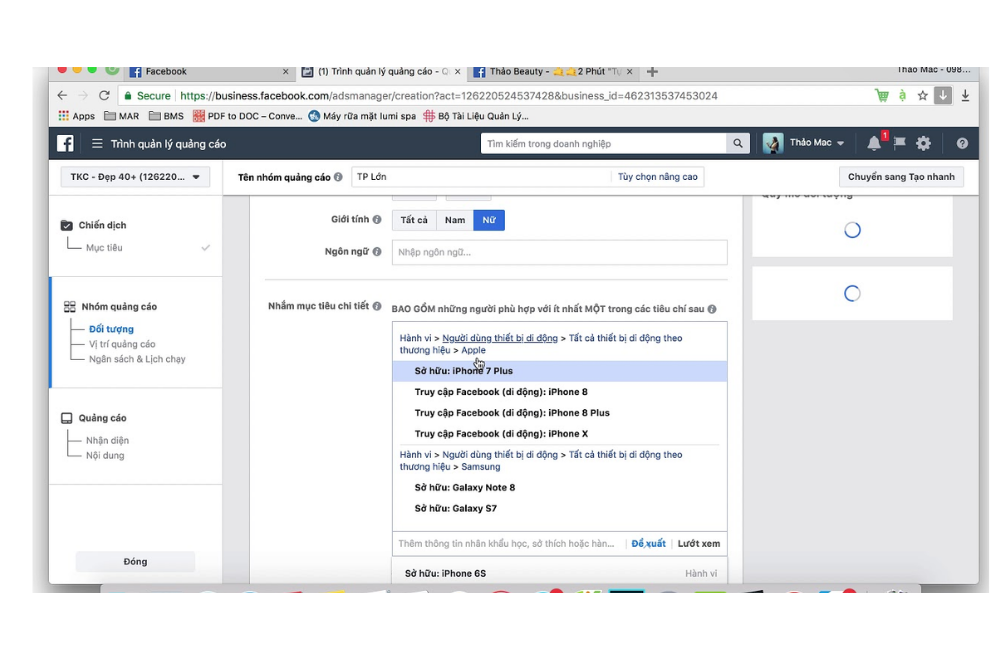Click the Ngôn ngữ input field

tap(559, 252)
